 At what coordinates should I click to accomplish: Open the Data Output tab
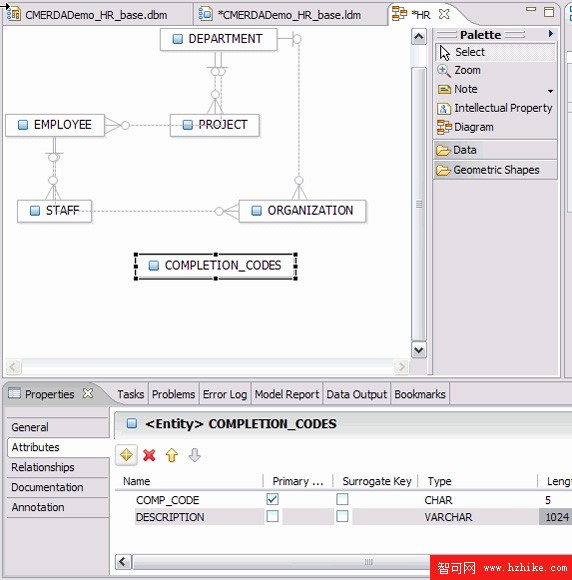click(x=356, y=394)
